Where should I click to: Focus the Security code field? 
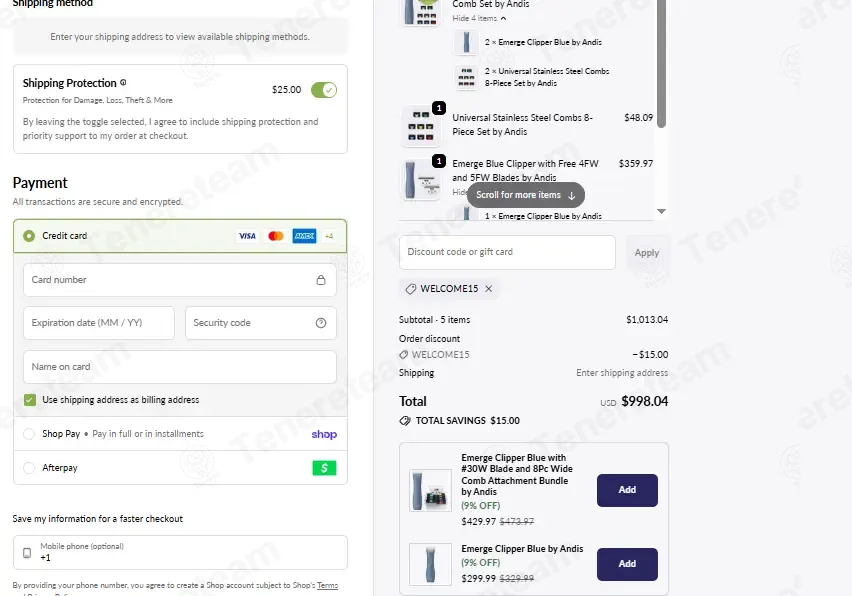point(261,323)
